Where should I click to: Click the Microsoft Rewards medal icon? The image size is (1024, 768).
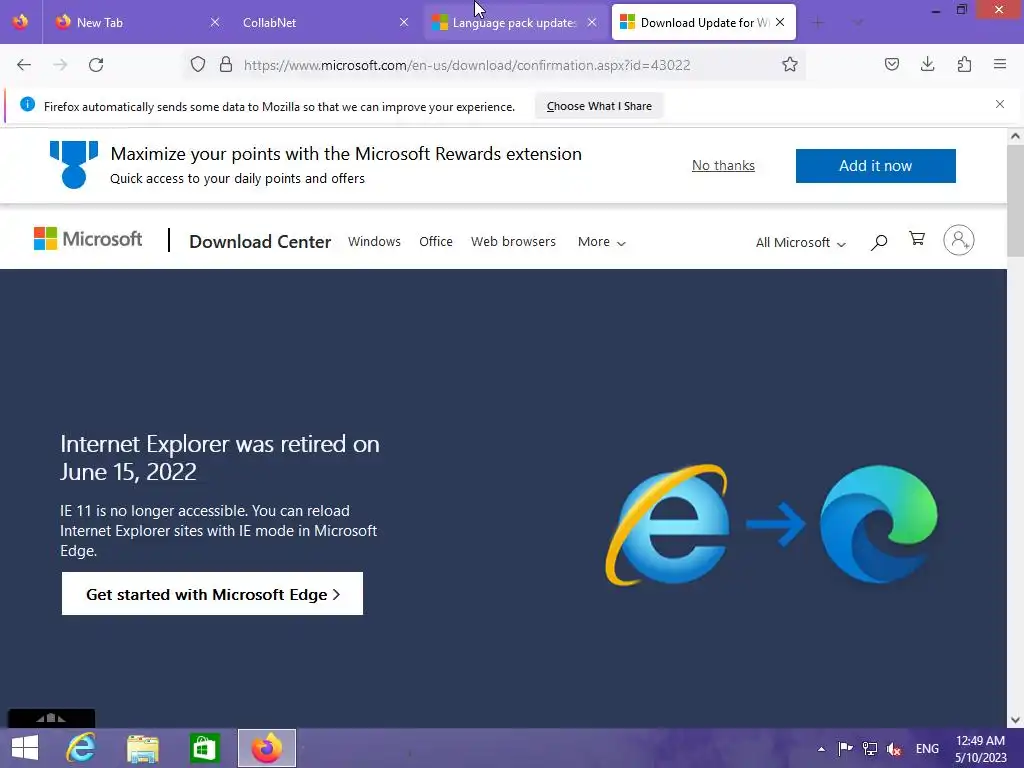pos(74,165)
